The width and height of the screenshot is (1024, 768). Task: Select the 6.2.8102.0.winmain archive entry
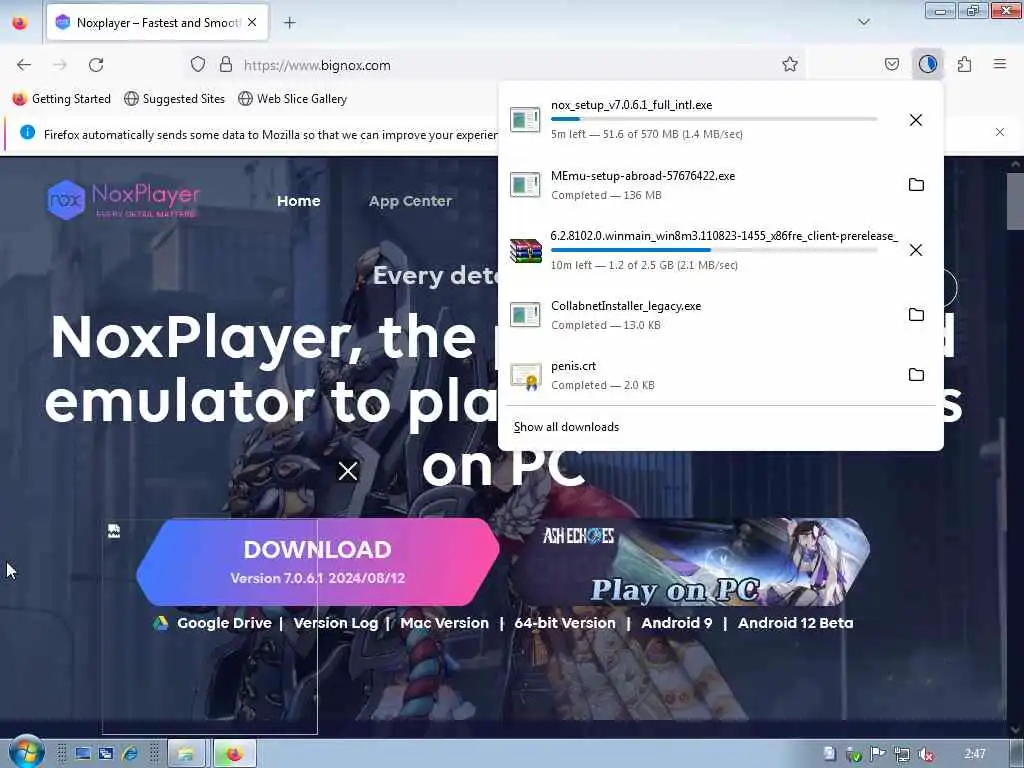tap(699, 250)
